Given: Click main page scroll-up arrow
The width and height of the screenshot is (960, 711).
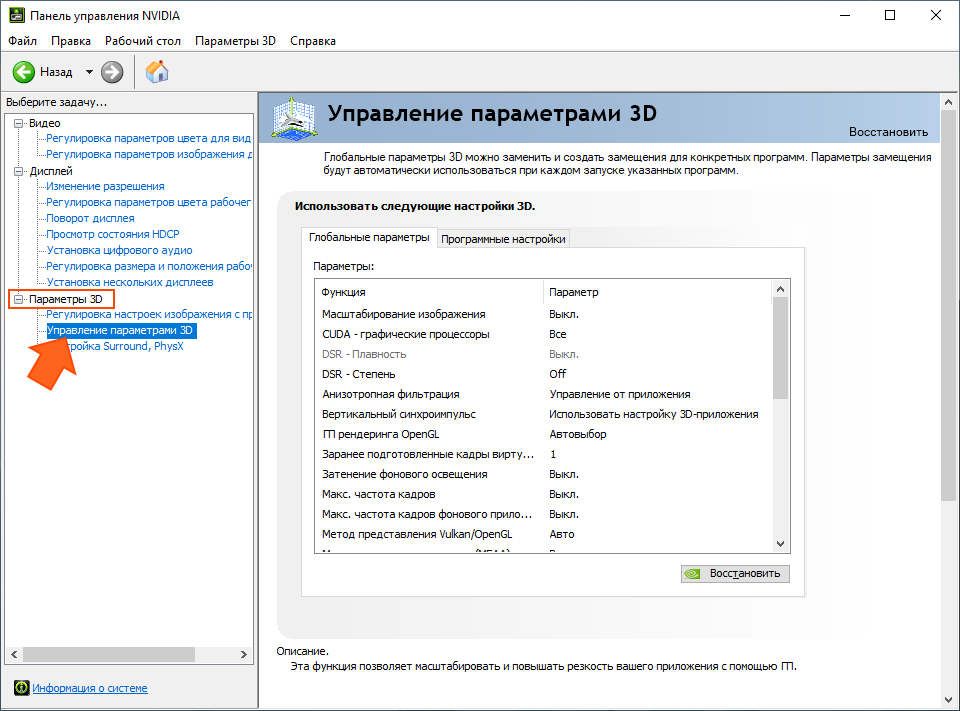Looking at the screenshot, I should coord(948,102).
